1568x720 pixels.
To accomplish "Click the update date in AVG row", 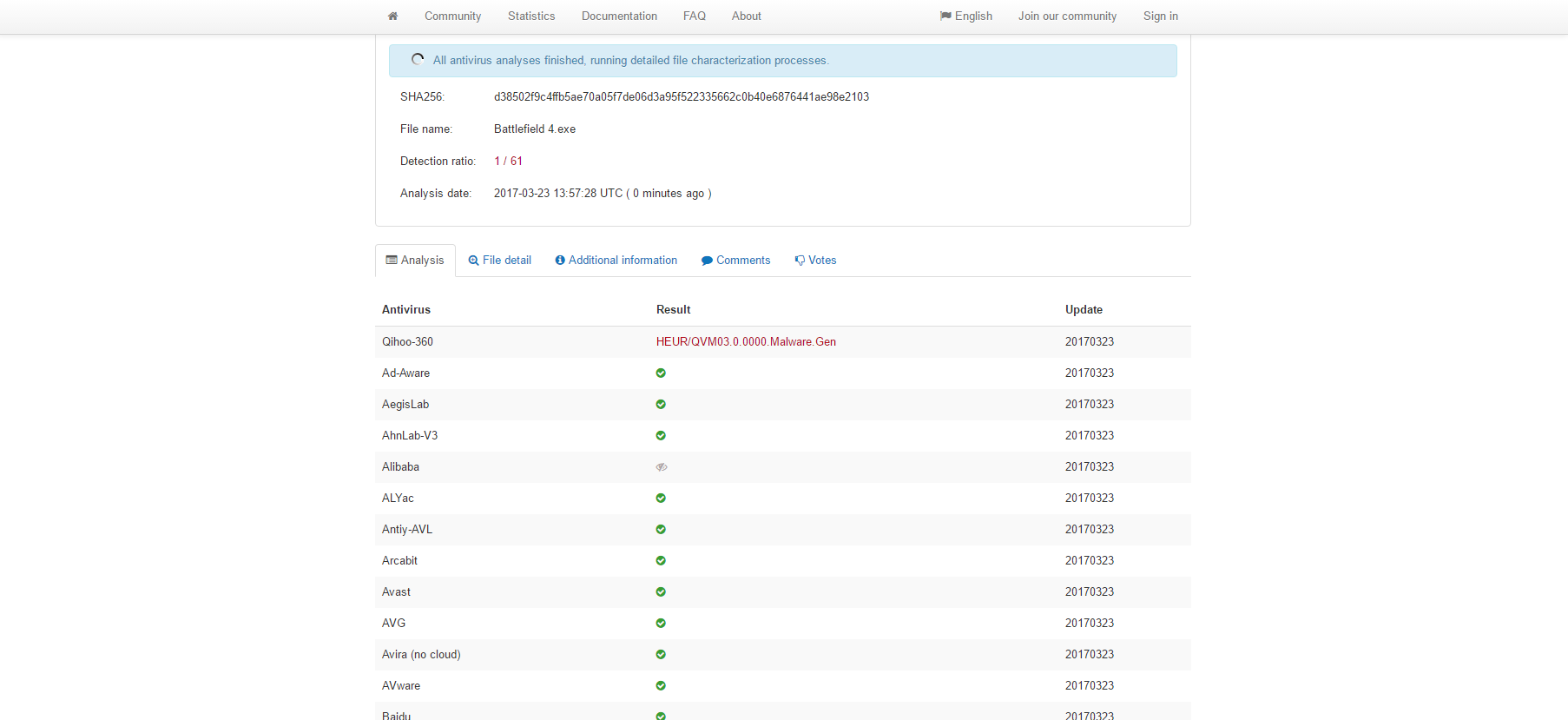I will click(x=1090, y=624).
